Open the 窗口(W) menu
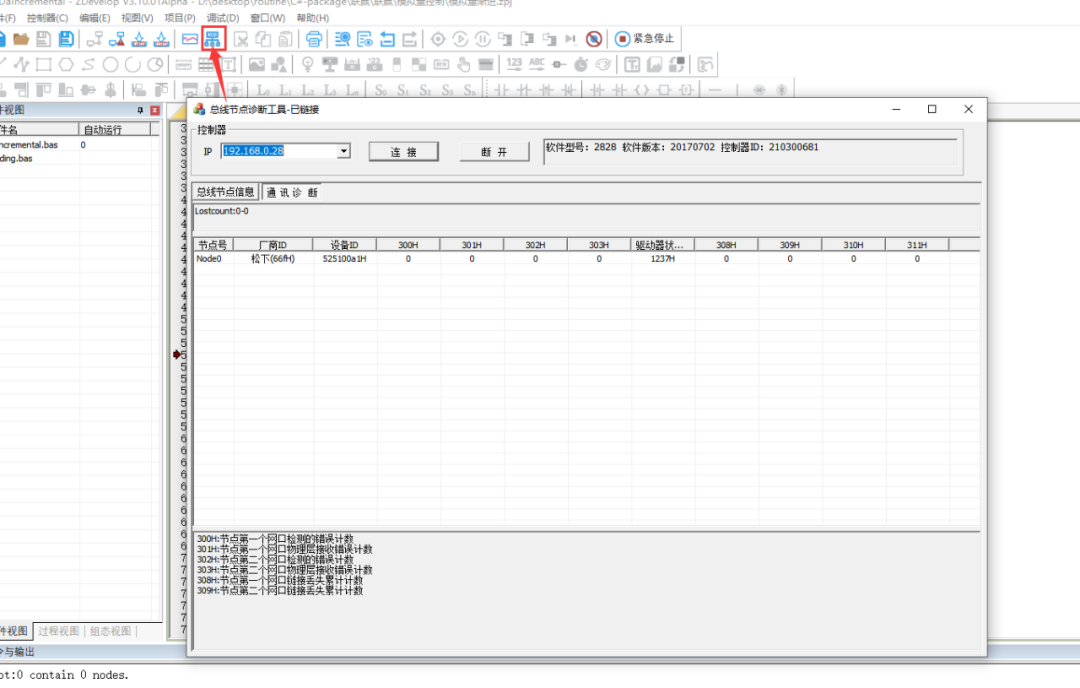 click(268, 18)
